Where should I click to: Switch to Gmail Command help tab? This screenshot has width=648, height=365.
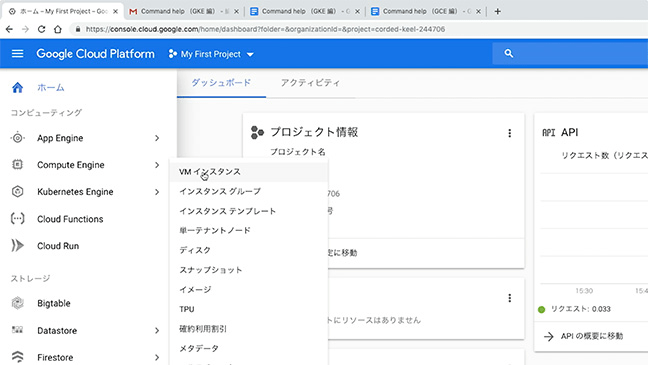(x=184, y=12)
